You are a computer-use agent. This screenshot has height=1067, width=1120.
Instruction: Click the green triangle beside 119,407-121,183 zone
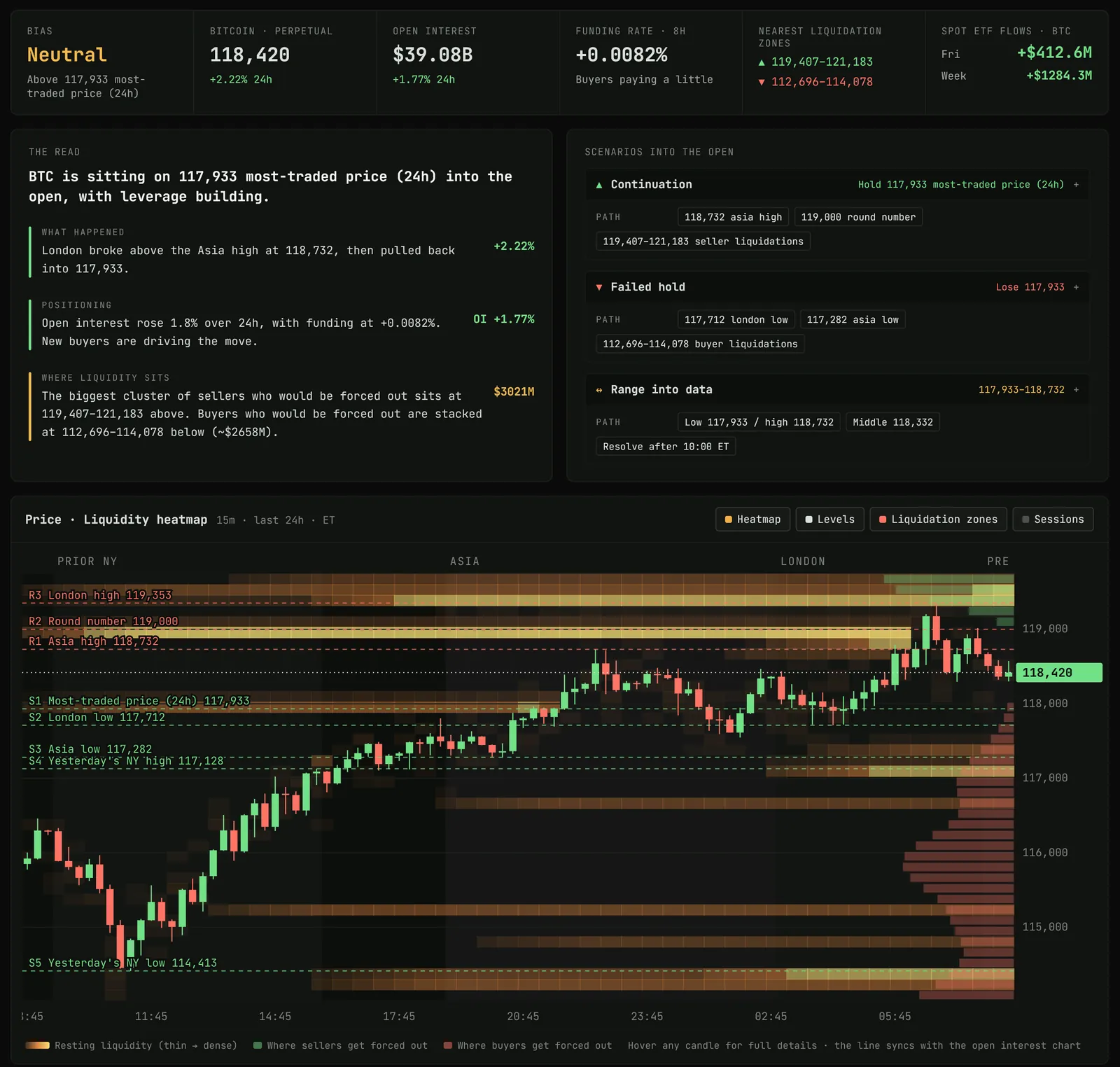(762, 62)
